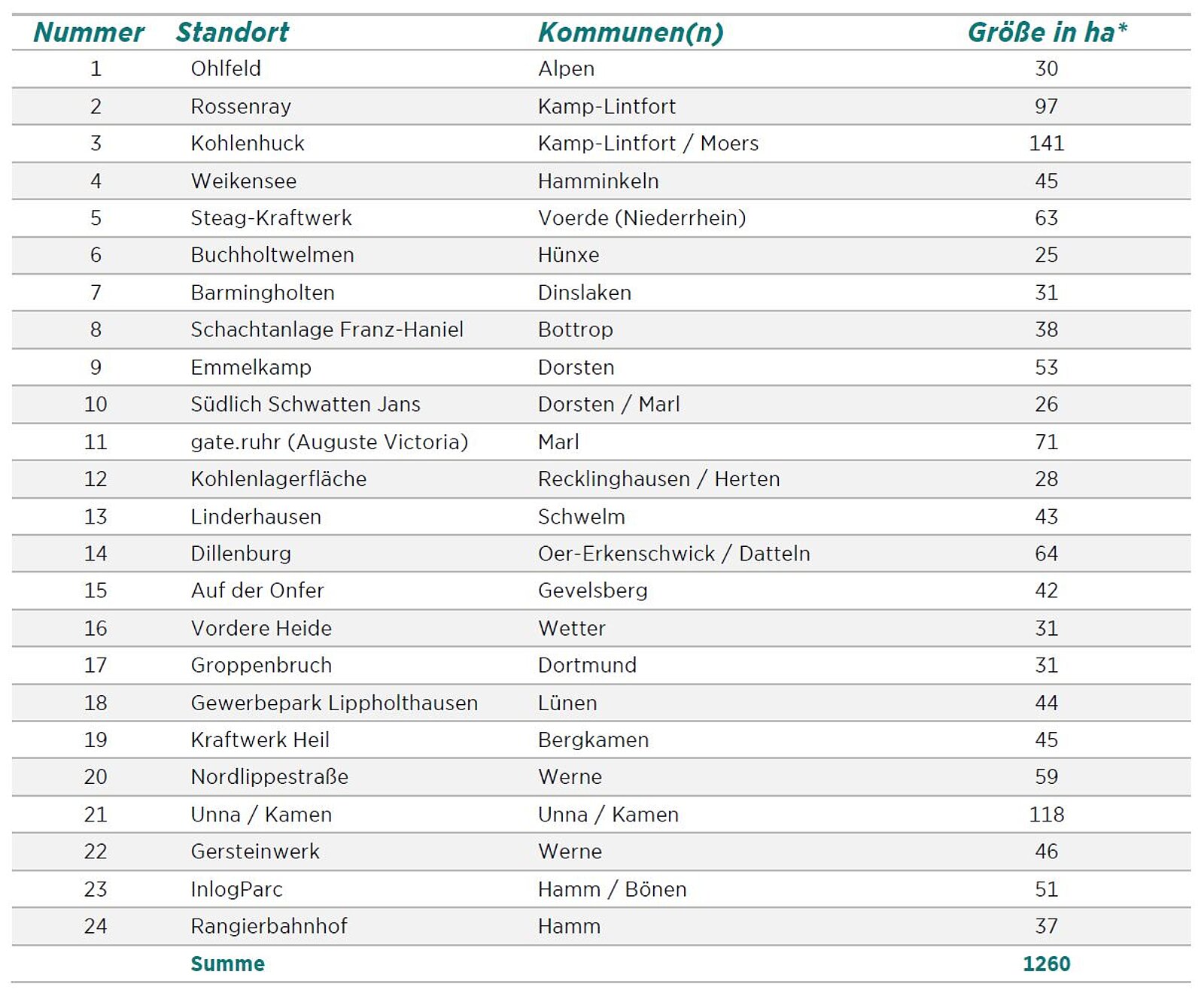Click the Nummer column header
1204x996 pixels.
89,32
